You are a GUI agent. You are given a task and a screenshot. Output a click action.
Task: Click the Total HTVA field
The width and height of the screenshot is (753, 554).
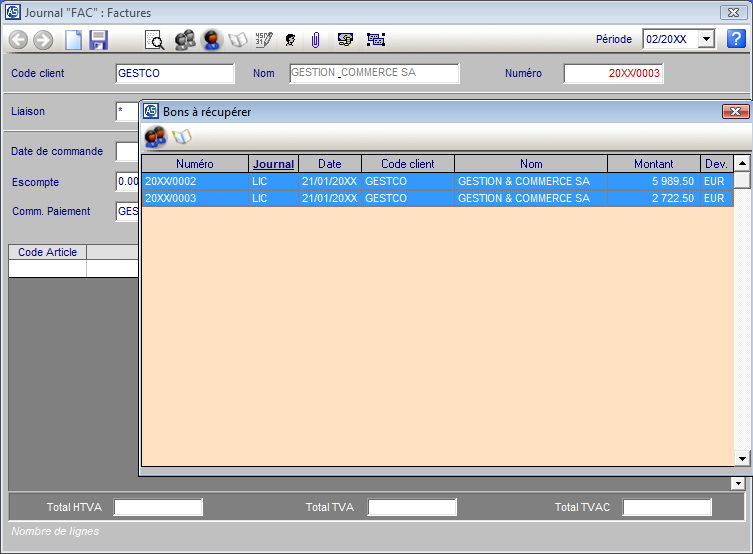click(x=158, y=507)
